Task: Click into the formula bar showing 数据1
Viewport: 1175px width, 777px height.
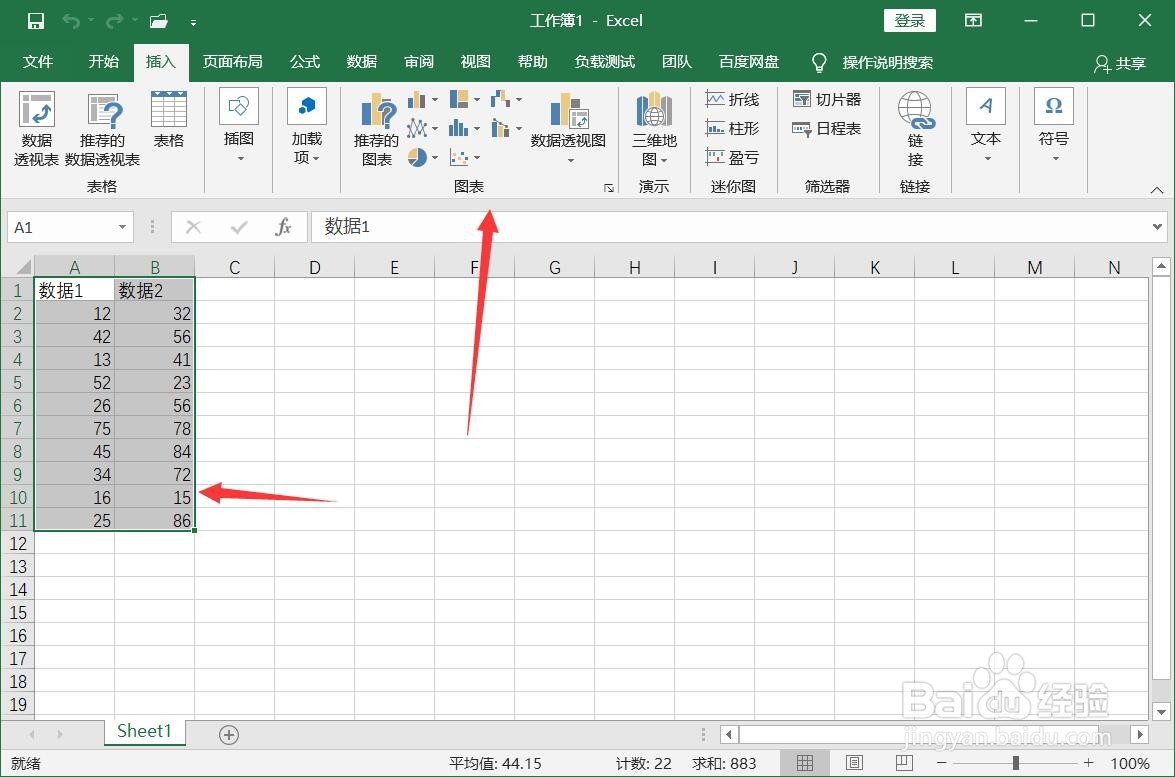Action: tap(731, 227)
